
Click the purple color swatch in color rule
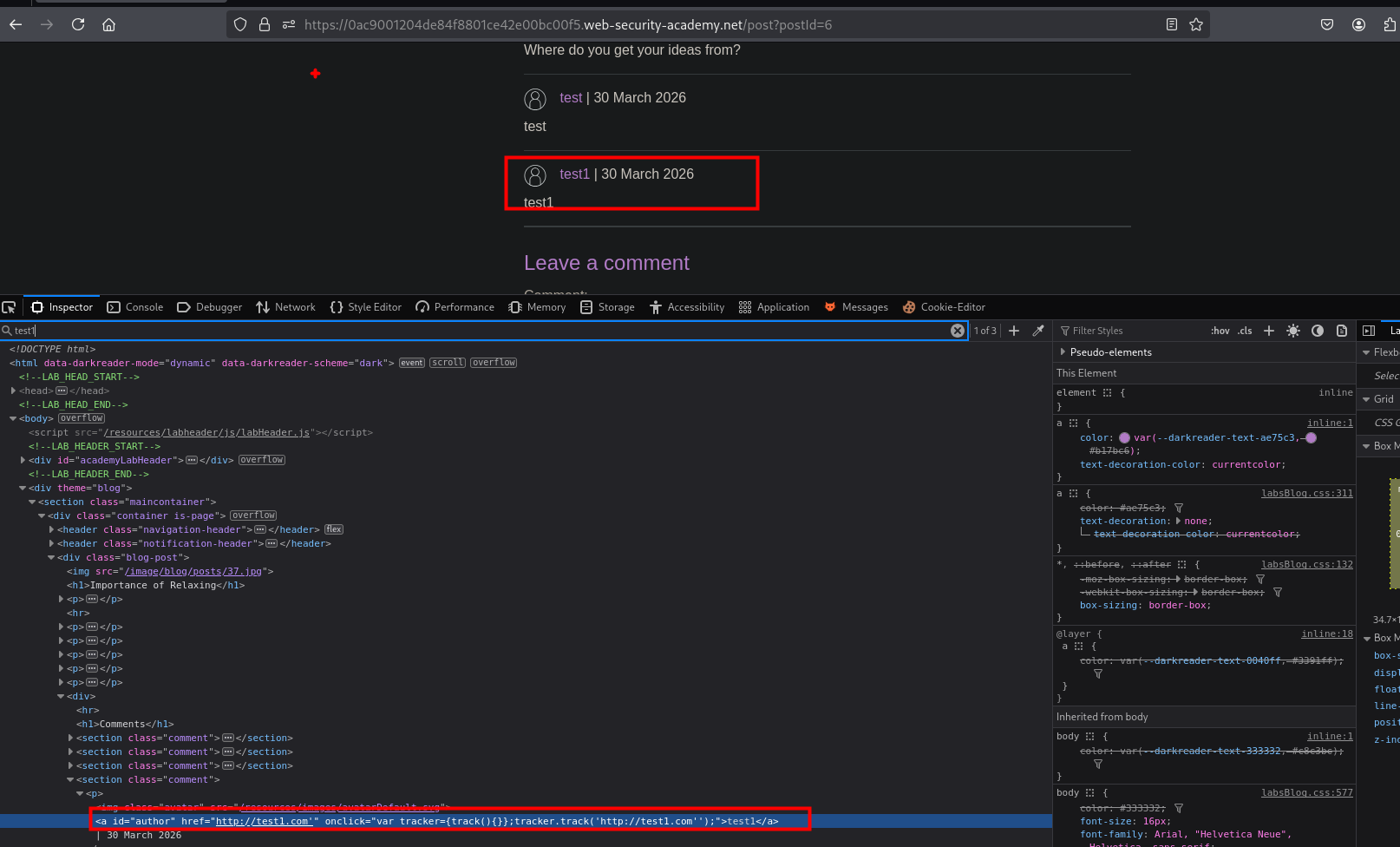1124,438
